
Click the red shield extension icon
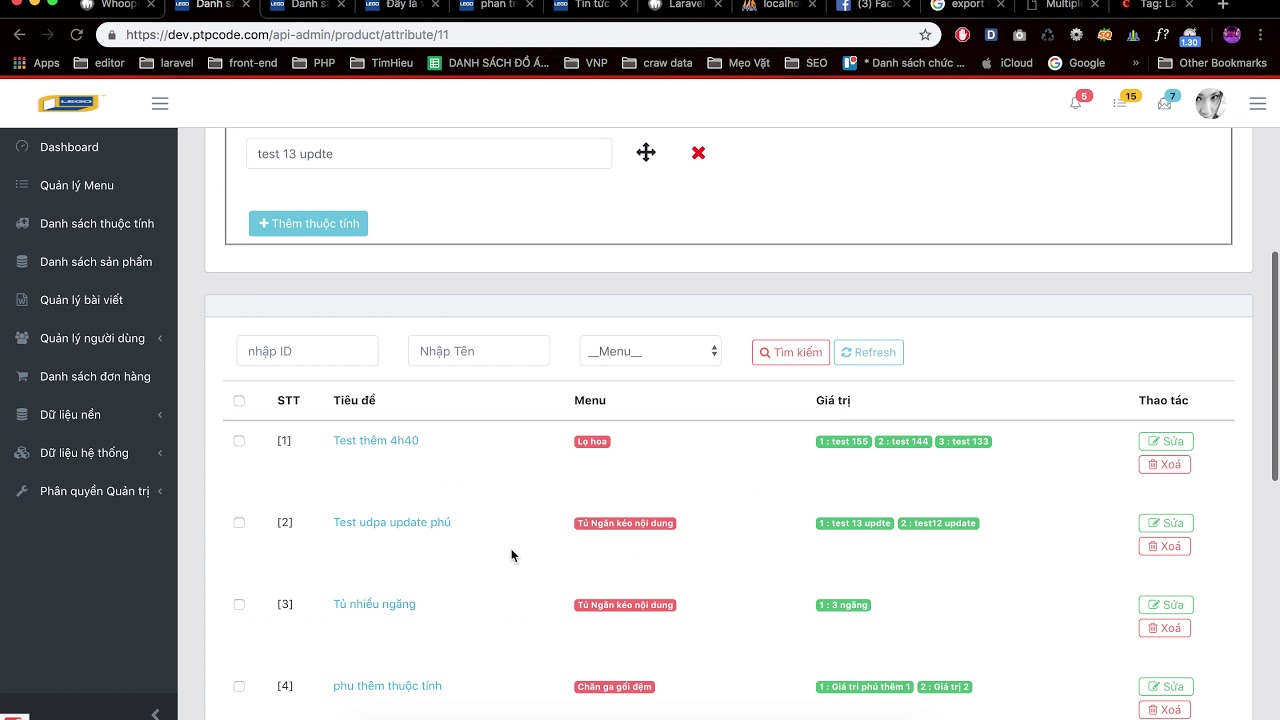[x=962, y=34]
